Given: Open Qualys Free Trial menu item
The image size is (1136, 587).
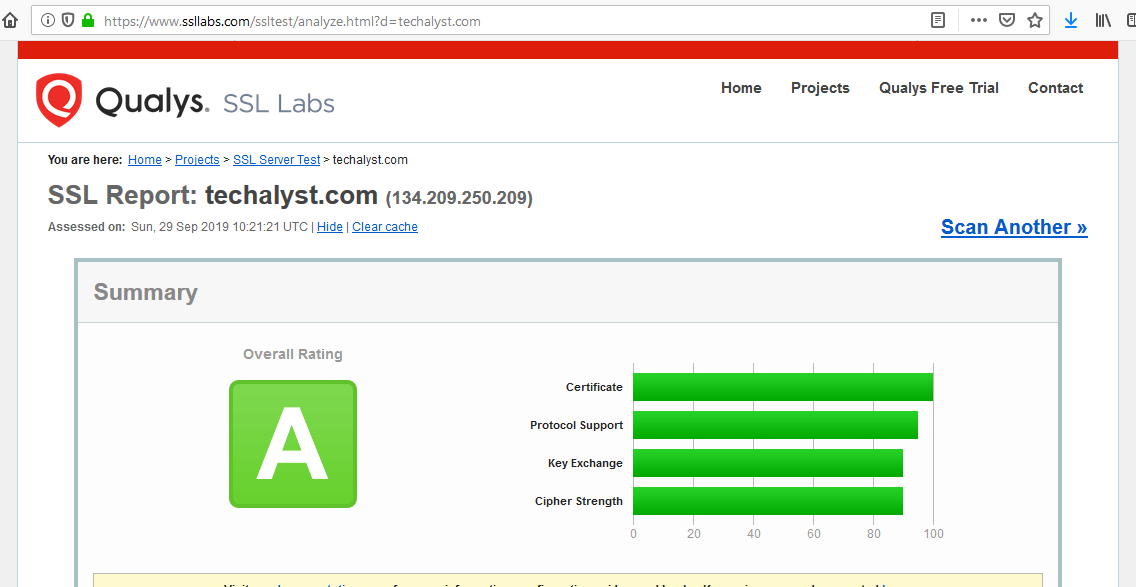Looking at the screenshot, I should (x=939, y=88).
